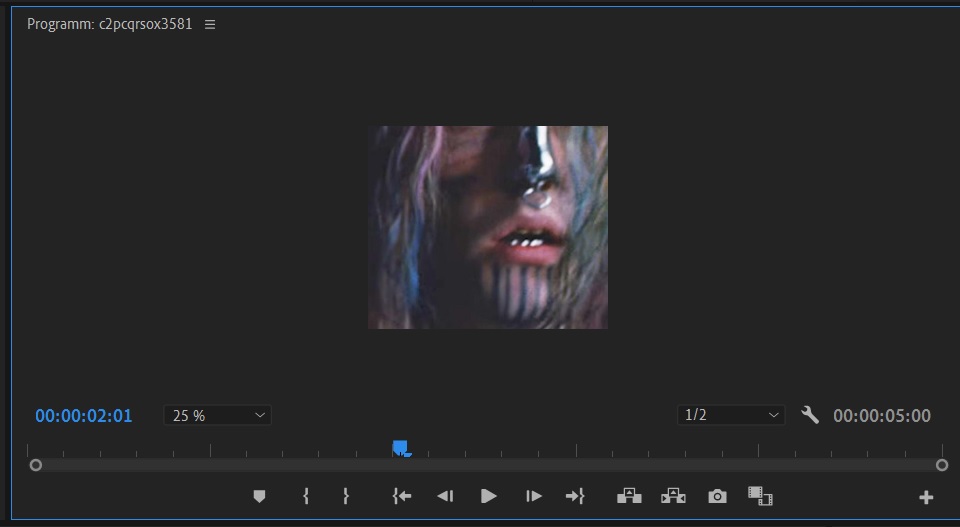Screen dimensions: 960x527
Task: Click the blue playhead on time ruler
Action: coord(400,448)
